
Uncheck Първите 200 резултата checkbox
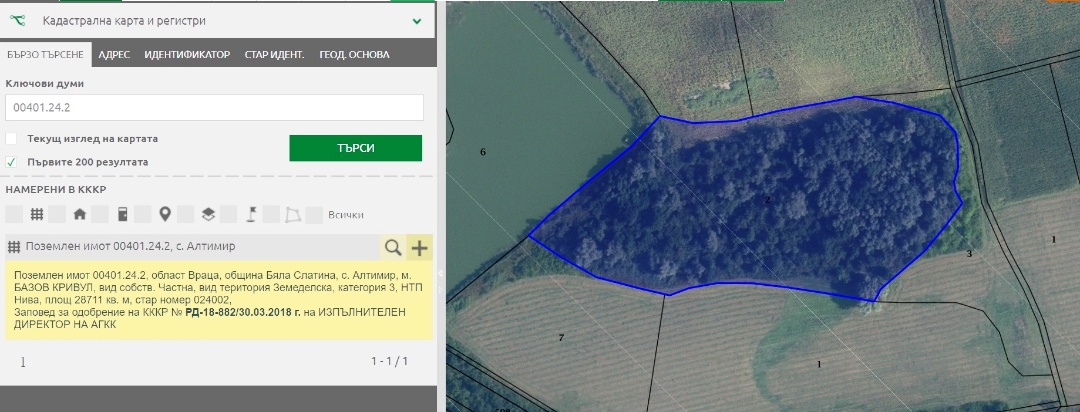tap(12, 162)
